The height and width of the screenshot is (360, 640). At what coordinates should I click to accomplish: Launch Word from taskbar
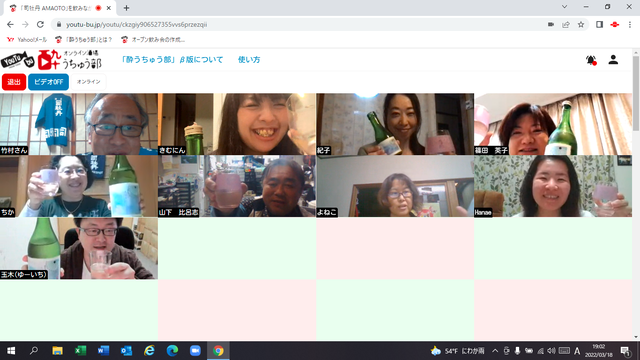click(x=103, y=351)
